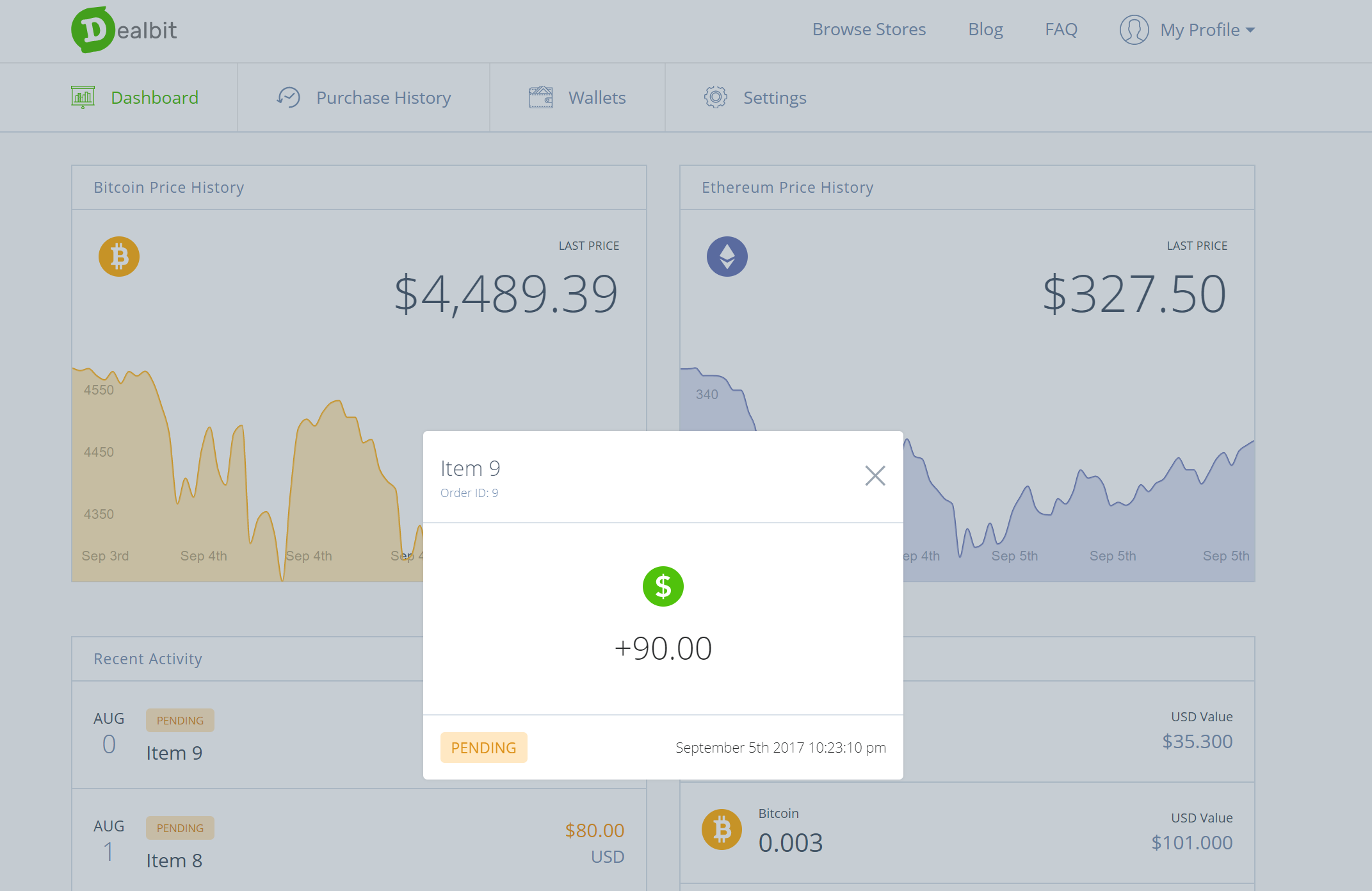
Task: Click the PENDING status badge in dialog
Action: tap(483, 748)
